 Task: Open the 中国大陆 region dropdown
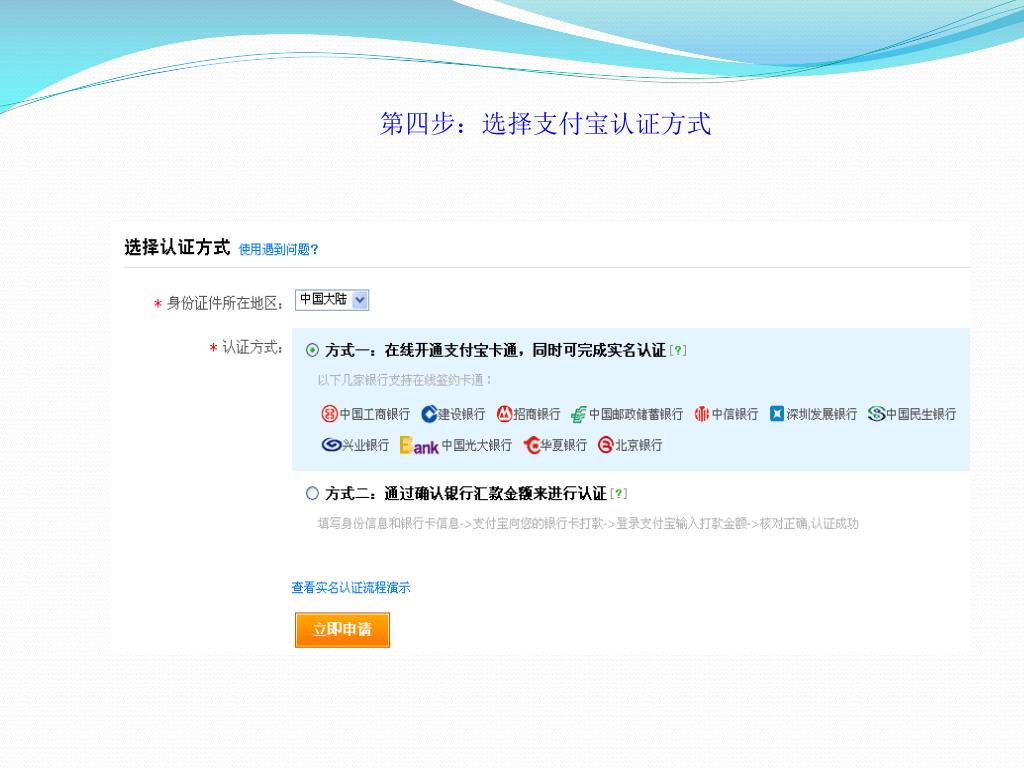332,300
